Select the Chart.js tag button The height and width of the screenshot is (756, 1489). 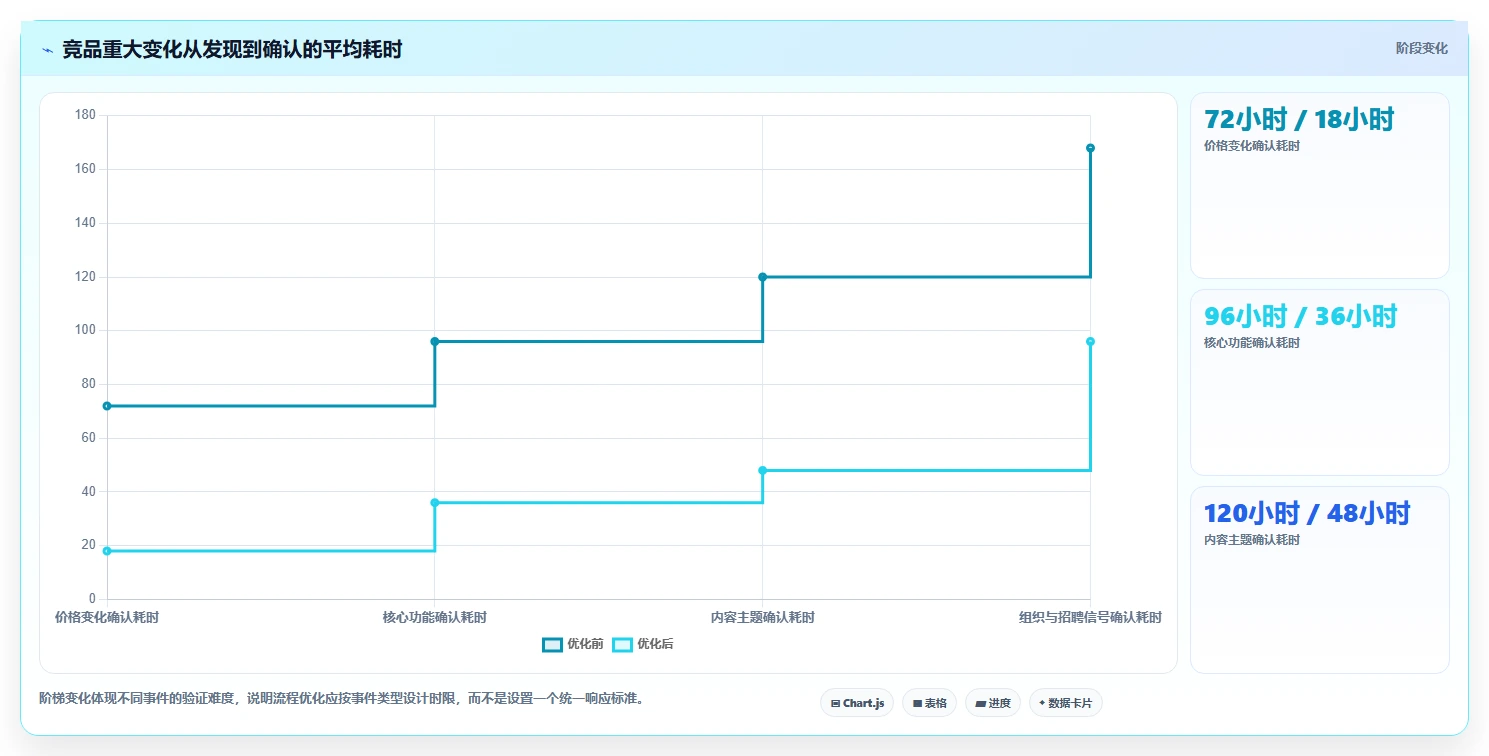(857, 703)
